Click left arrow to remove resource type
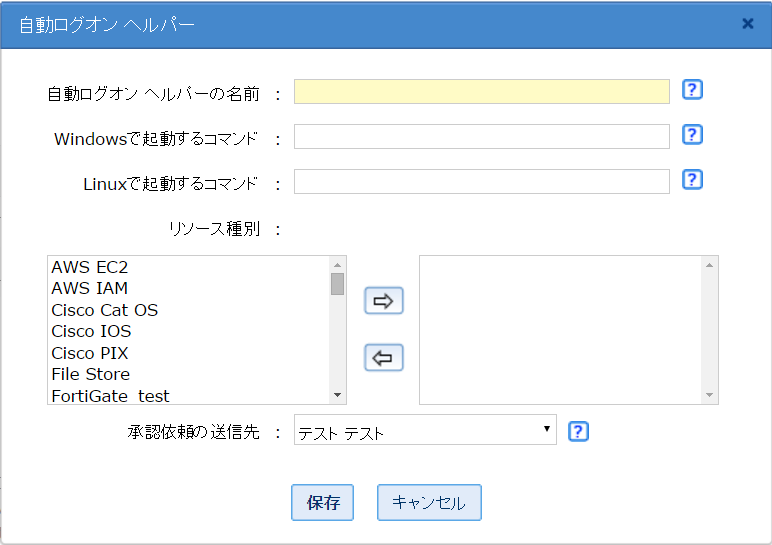The width and height of the screenshot is (772, 545). pyautogui.click(x=383, y=357)
